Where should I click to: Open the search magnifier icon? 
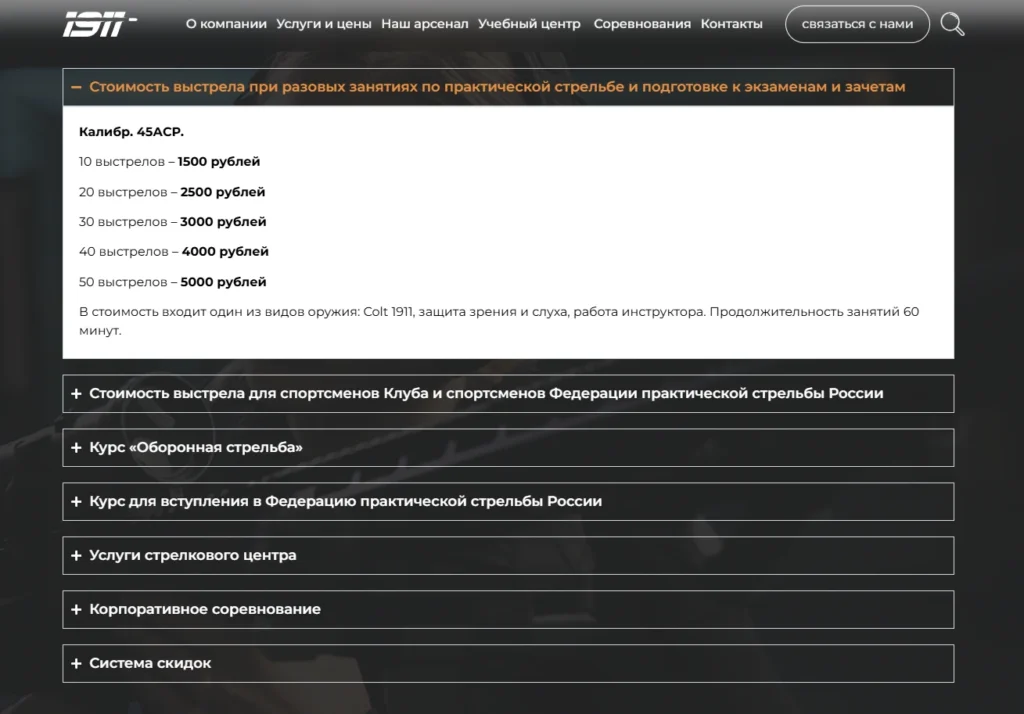[952, 24]
